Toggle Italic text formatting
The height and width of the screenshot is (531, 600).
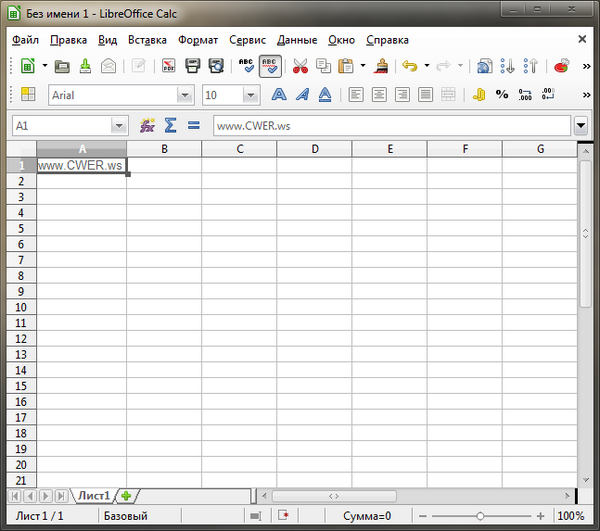[x=302, y=95]
